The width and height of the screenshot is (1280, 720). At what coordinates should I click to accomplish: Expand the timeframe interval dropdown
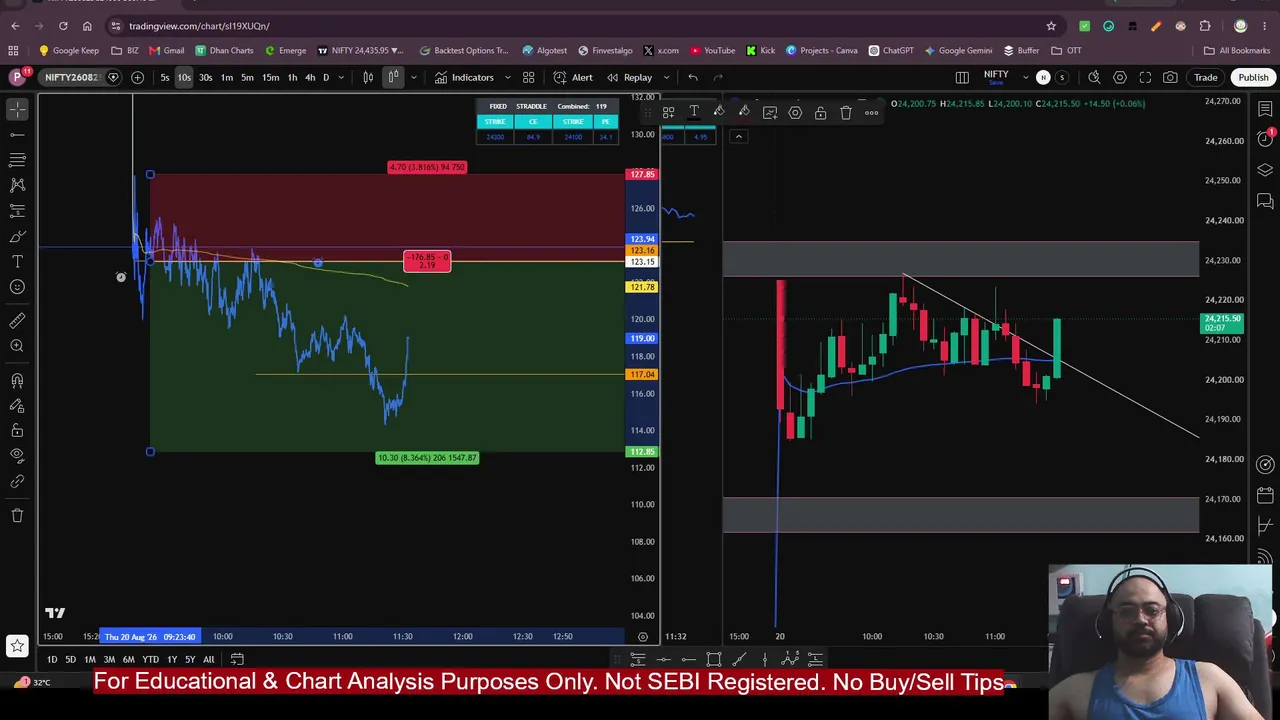point(341,77)
